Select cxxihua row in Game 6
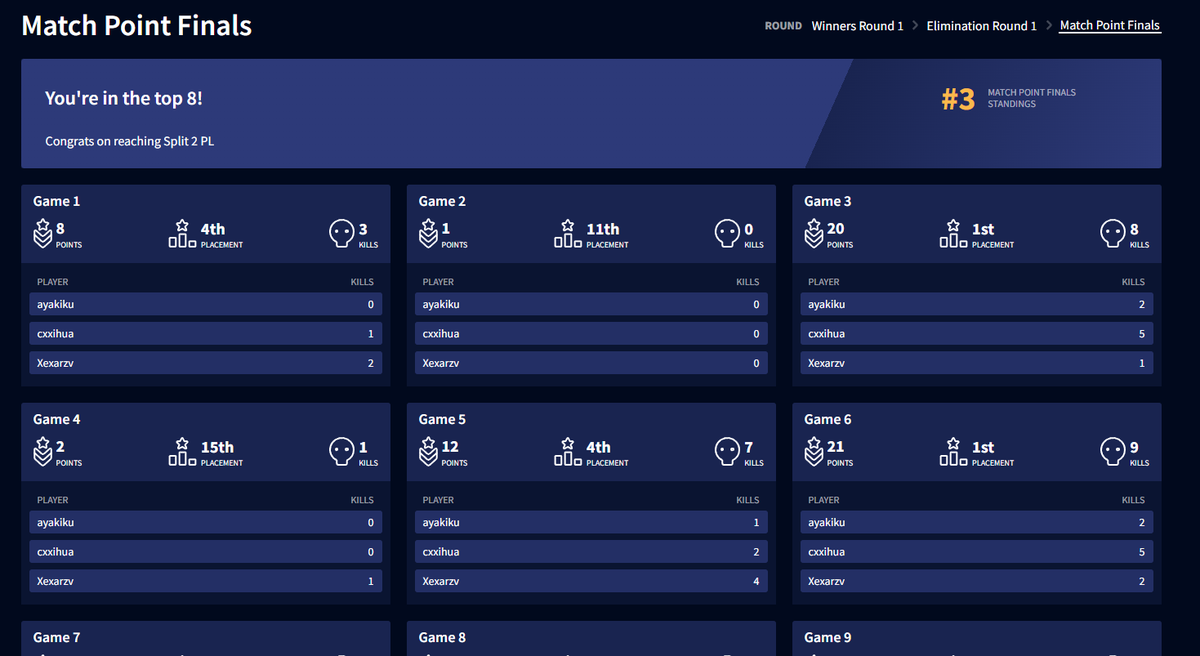The width and height of the screenshot is (1200, 656). pos(977,552)
